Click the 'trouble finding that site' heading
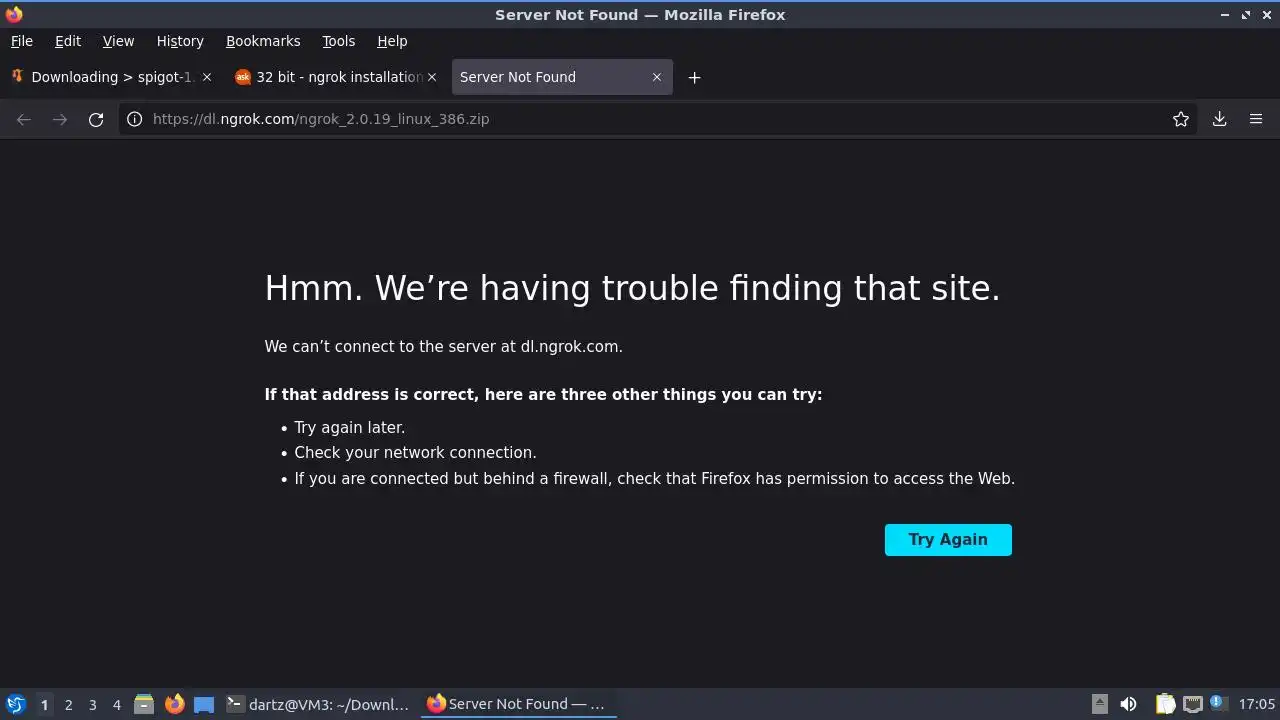1280x720 pixels. 632,288
